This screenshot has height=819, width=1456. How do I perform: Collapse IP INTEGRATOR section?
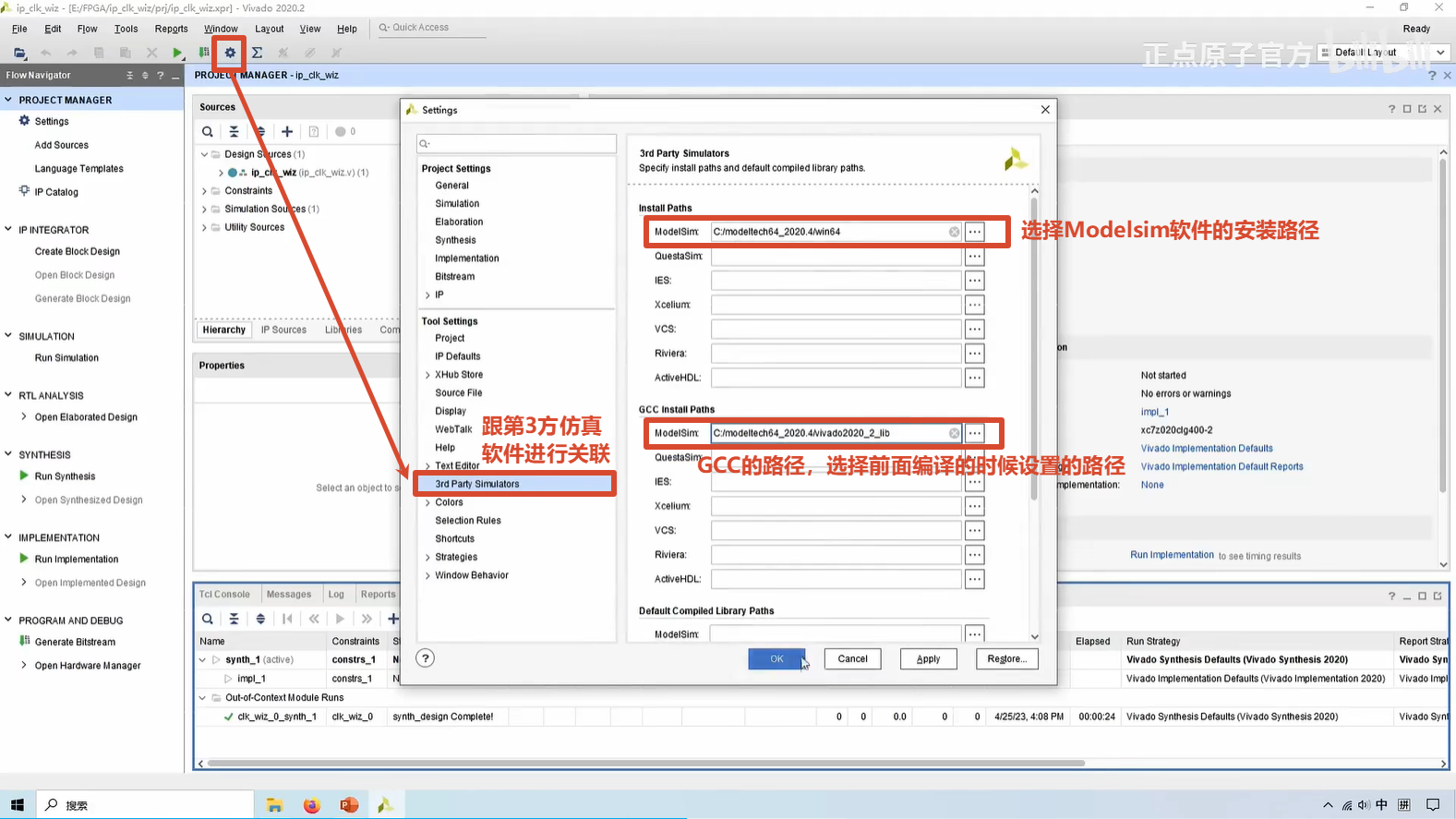[8, 229]
